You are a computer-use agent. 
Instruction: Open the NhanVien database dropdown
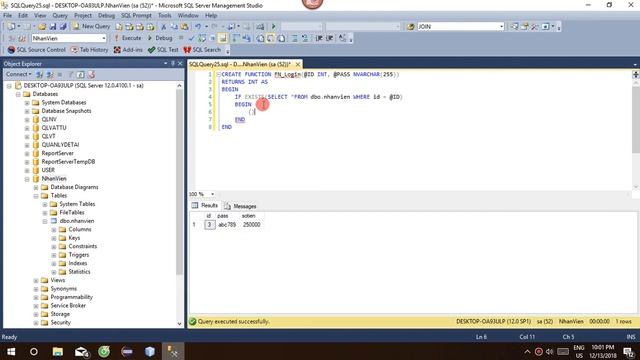104,38
